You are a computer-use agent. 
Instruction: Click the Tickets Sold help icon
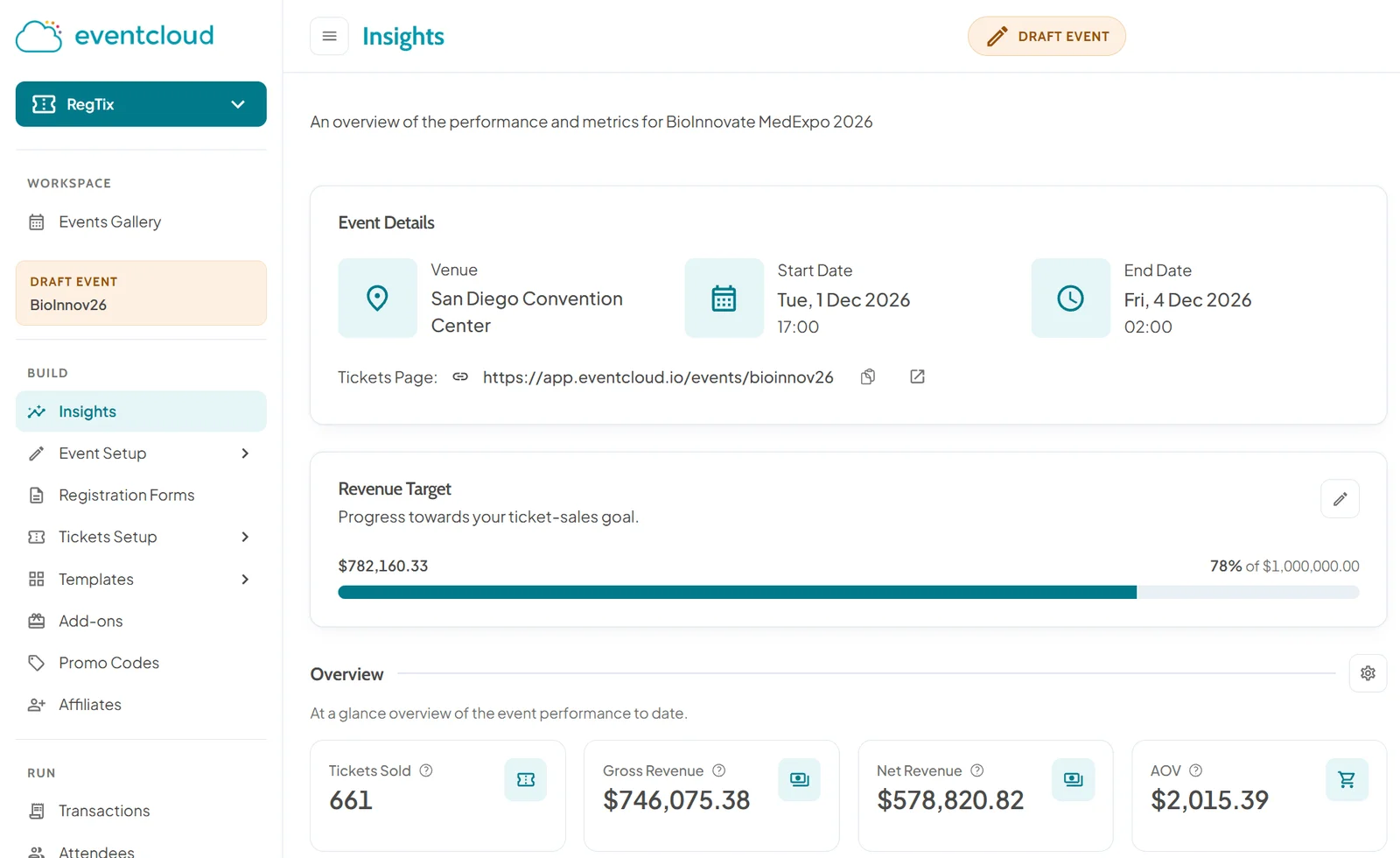click(x=426, y=770)
